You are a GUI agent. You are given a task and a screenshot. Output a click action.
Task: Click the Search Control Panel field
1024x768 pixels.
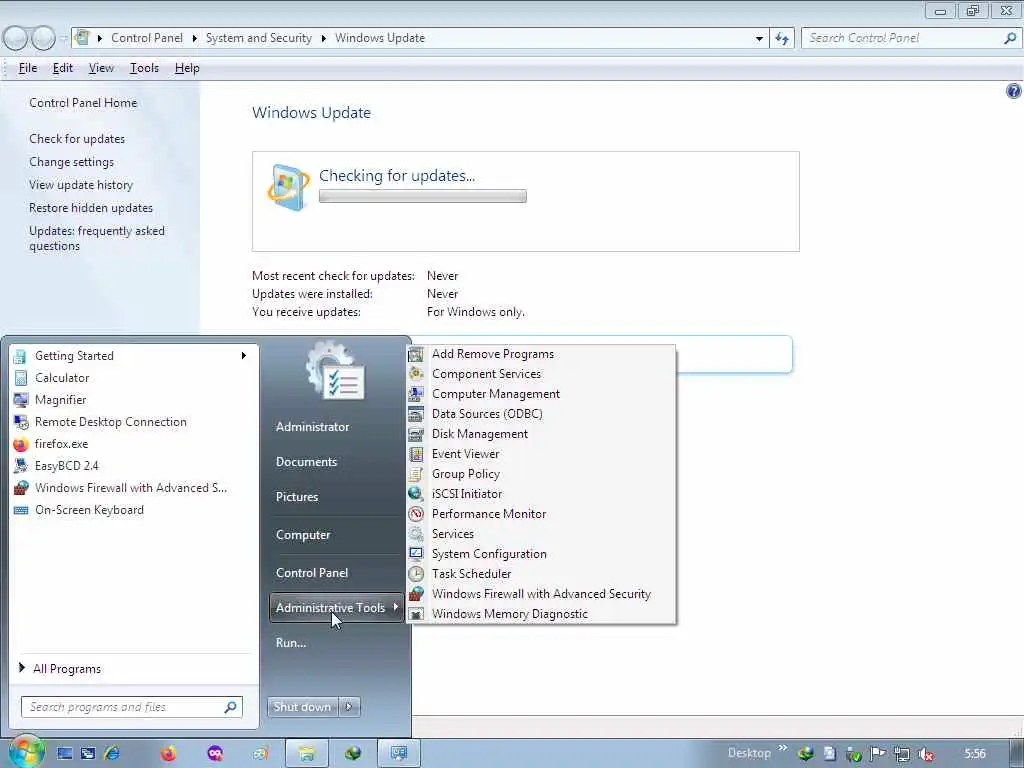click(912, 39)
